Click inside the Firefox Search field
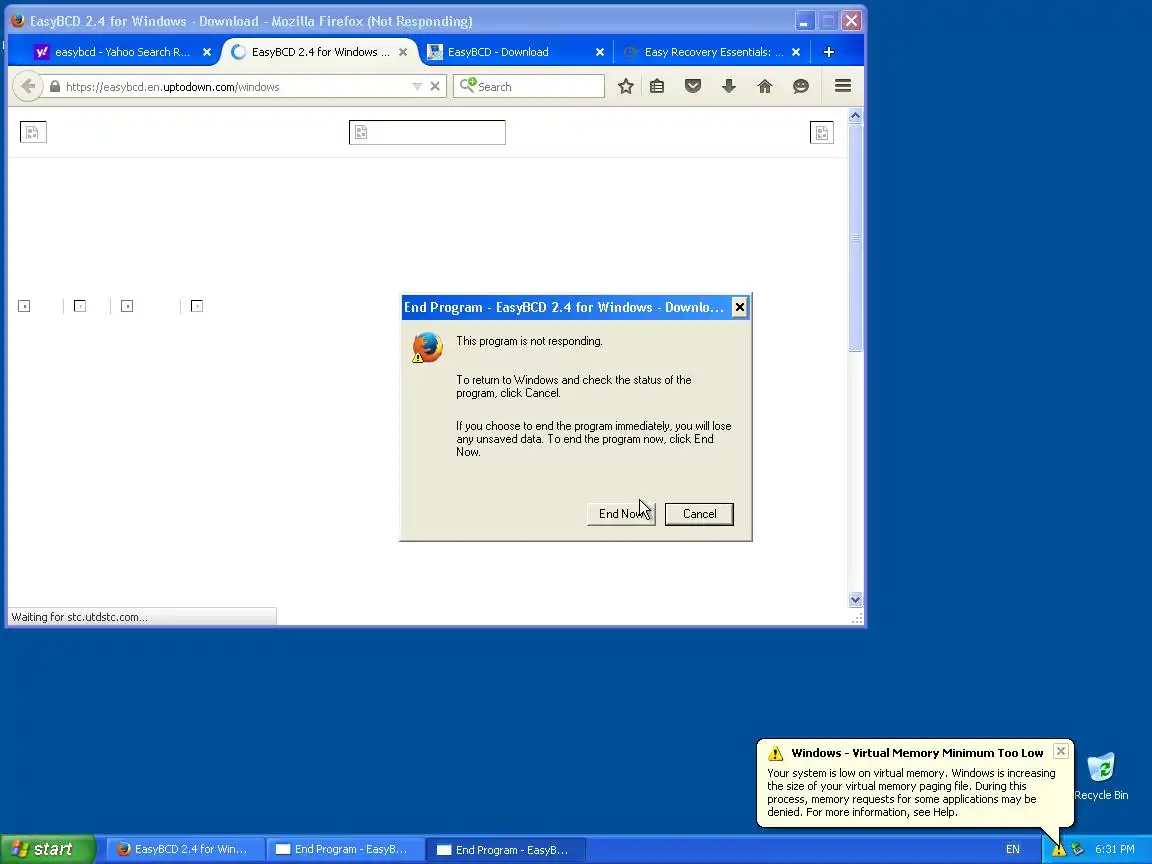This screenshot has width=1152, height=864. click(529, 87)
